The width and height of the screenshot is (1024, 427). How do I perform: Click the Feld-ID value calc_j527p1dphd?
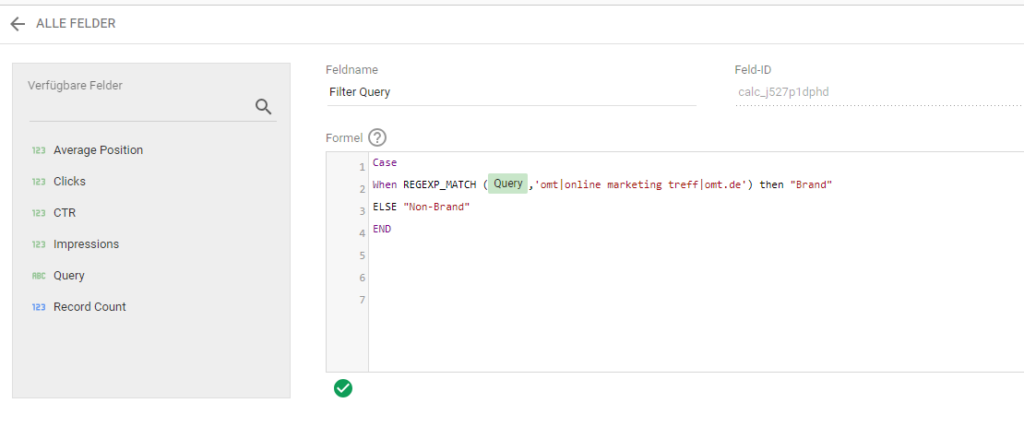pos(784,92)
